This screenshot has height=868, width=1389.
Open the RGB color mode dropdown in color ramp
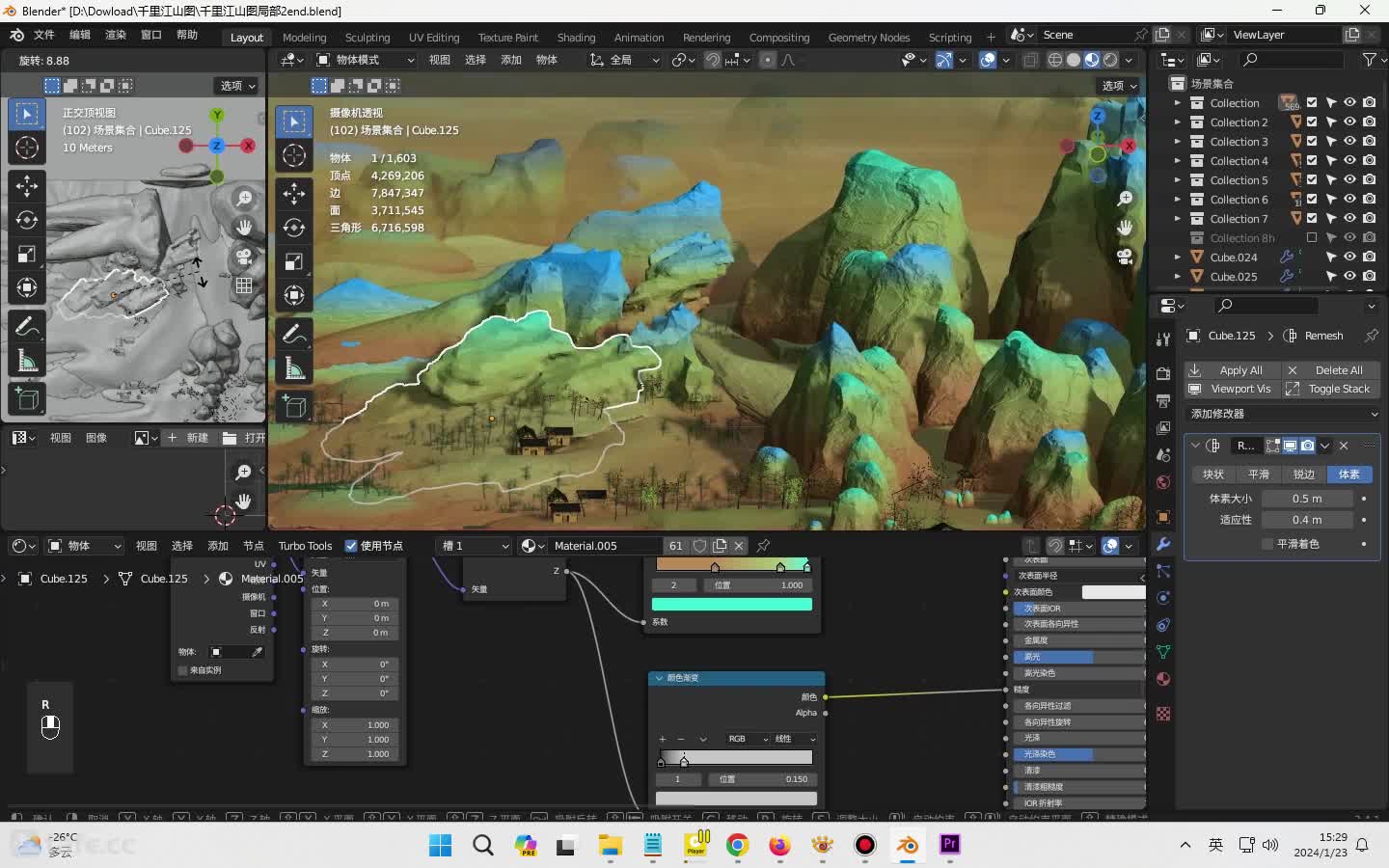tap(748, 739)
